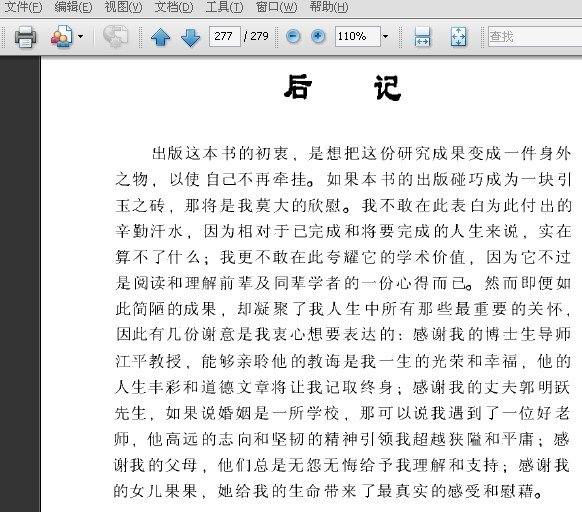Click the 后记 heading on the page

coord(343,87)
